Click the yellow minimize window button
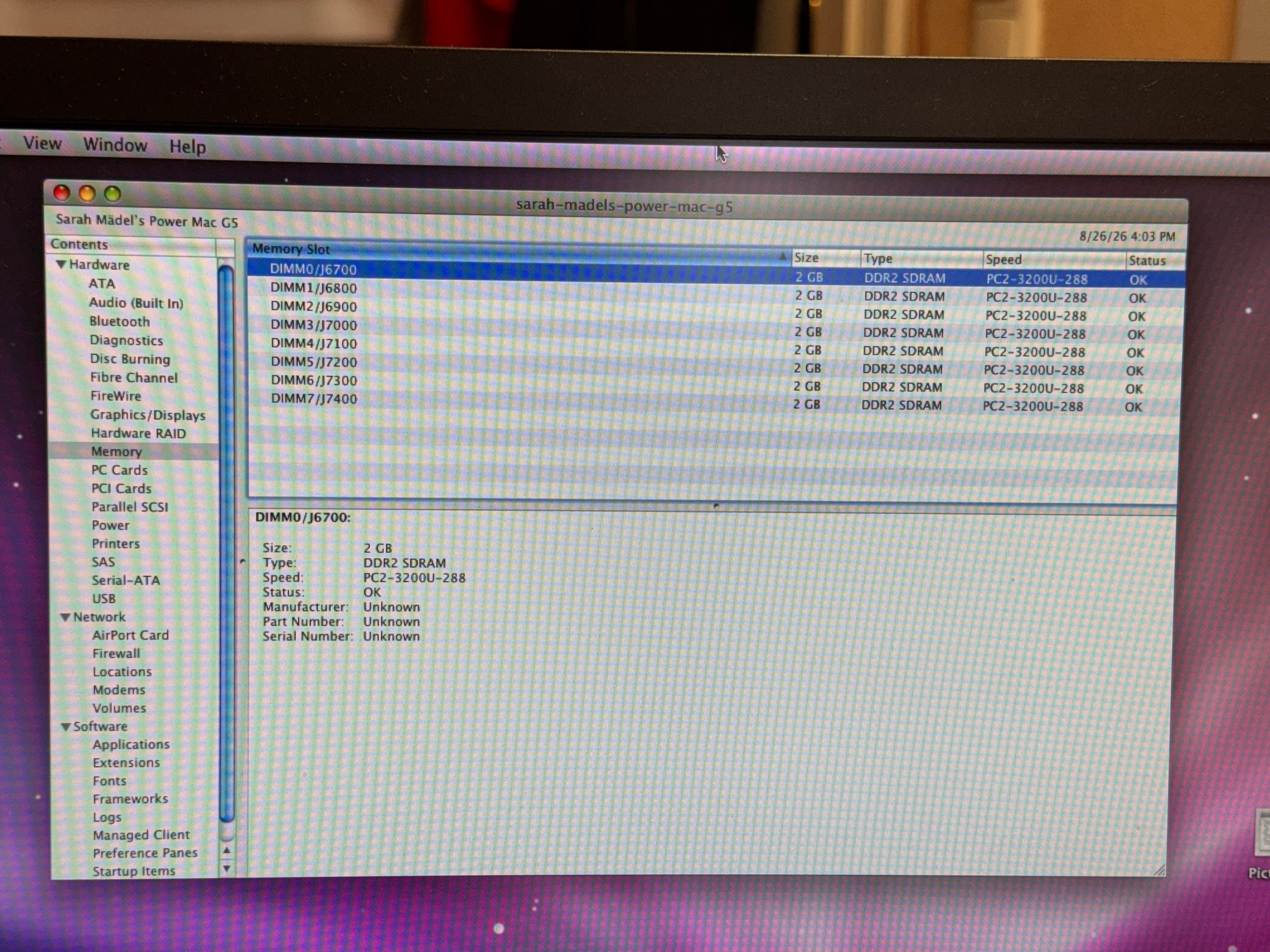 (87, 194)
